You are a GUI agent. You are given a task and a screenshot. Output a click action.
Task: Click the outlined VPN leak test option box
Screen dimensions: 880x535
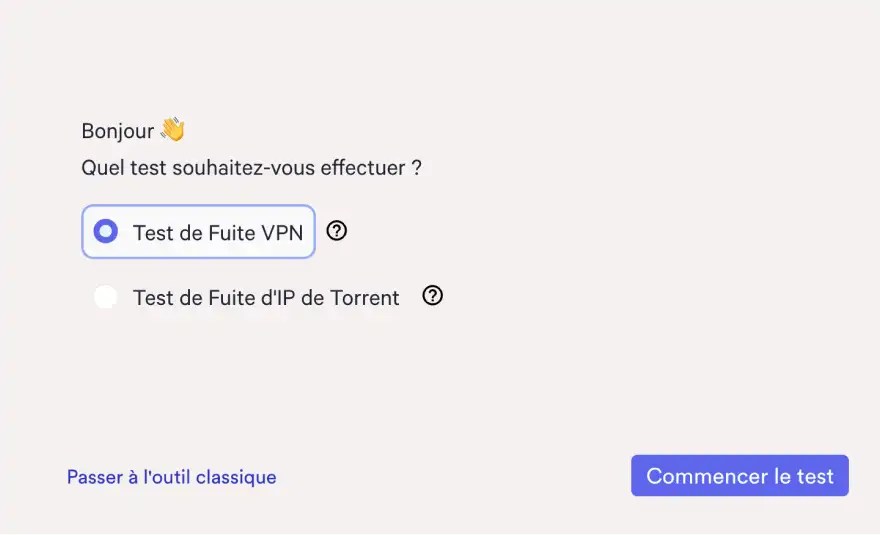coord(198,232)
